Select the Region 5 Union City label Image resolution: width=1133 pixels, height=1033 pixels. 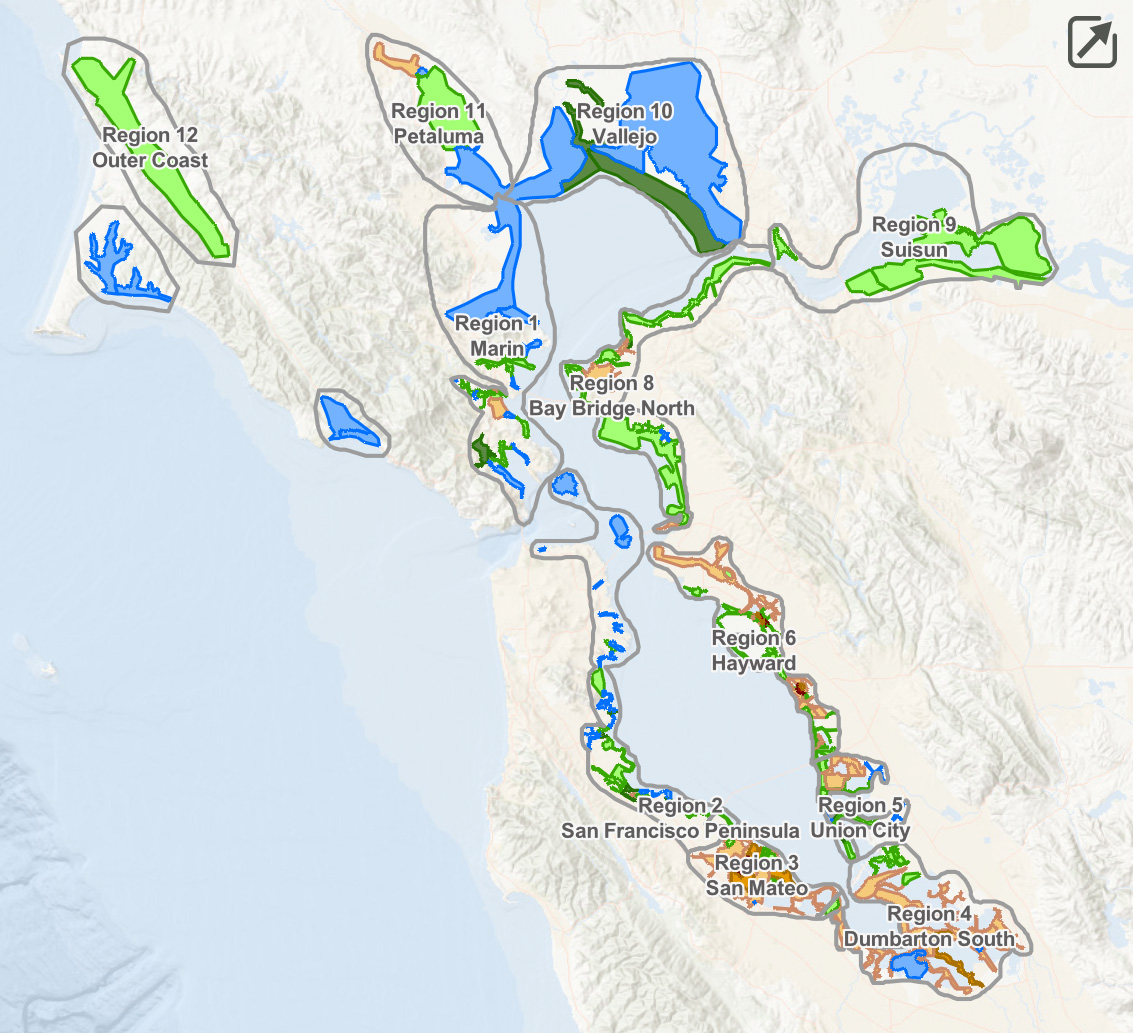[x=860, y=818]
